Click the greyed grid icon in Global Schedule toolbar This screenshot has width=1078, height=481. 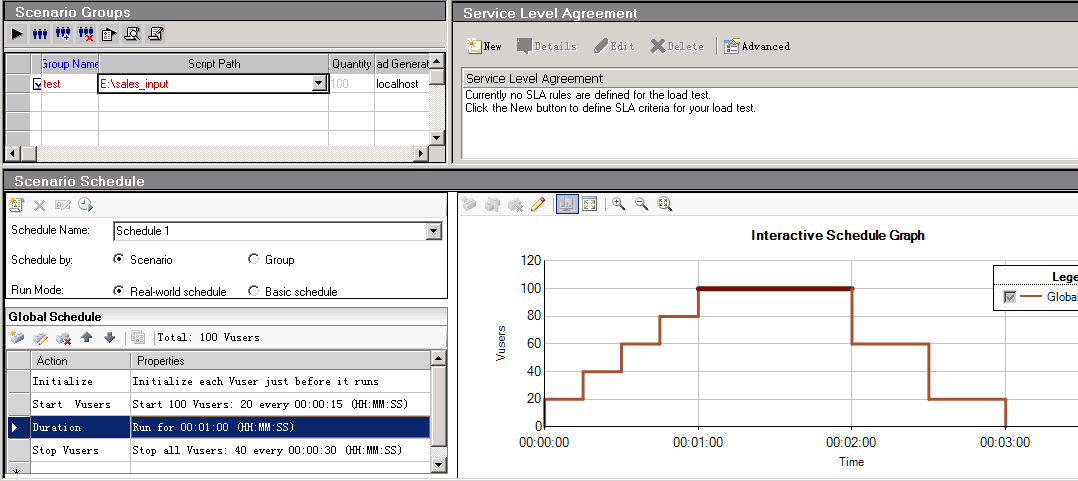[138, 337]
